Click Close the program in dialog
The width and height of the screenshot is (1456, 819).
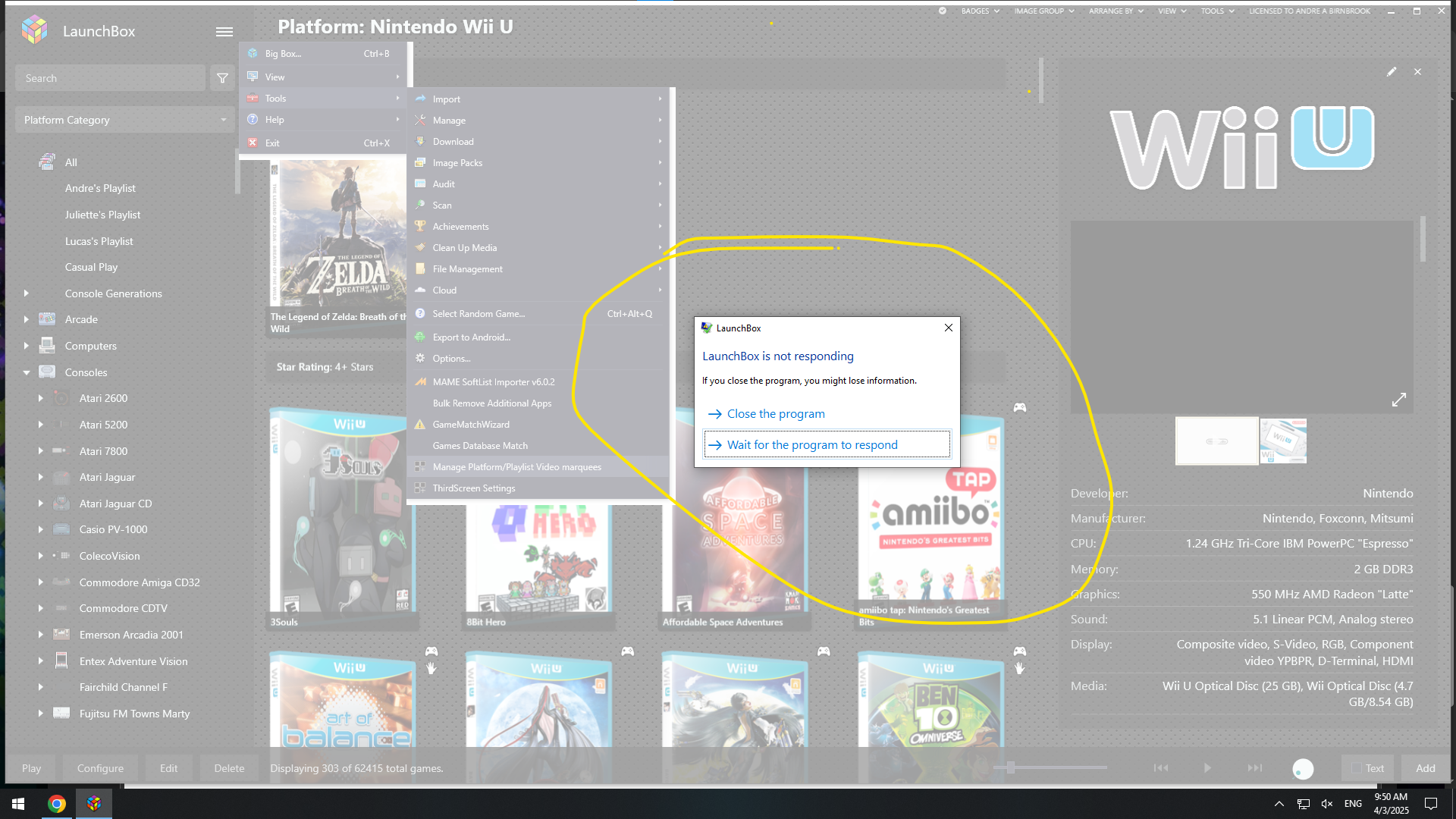(x=827, y=414)
